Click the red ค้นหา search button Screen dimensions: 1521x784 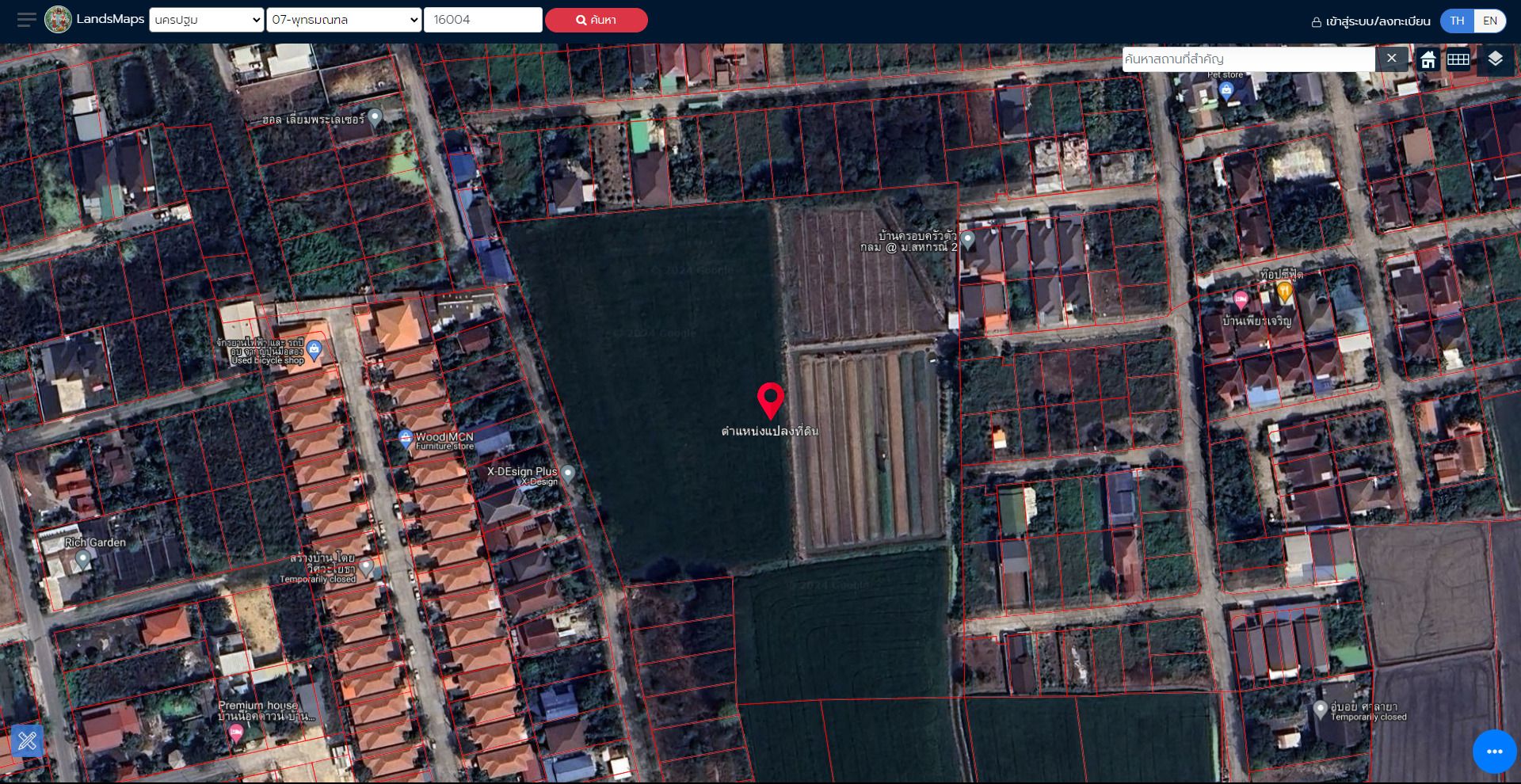pyautogui.click(x=596, y=20)
